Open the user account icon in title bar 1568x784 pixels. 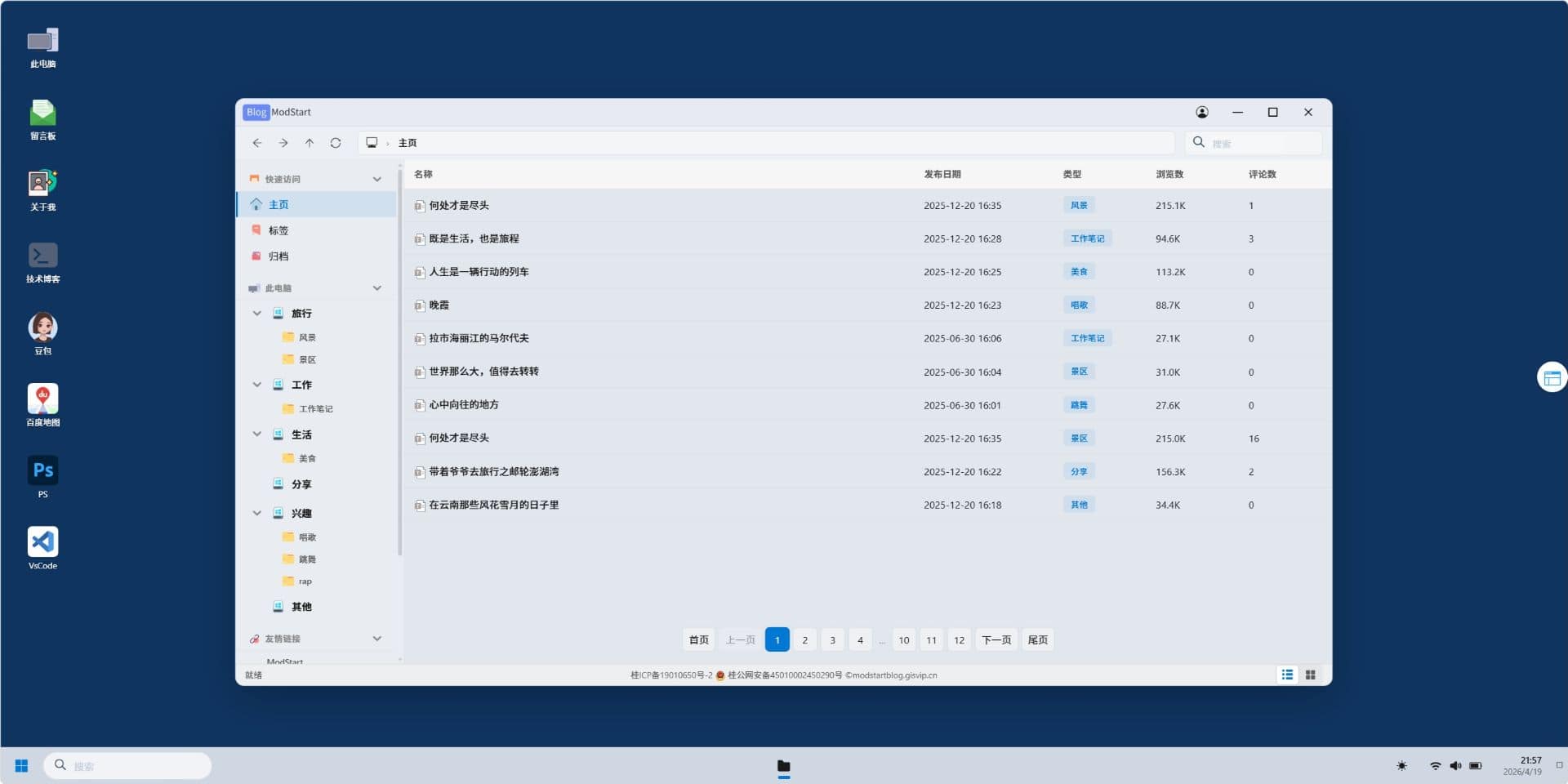(x=1201, y=112)
